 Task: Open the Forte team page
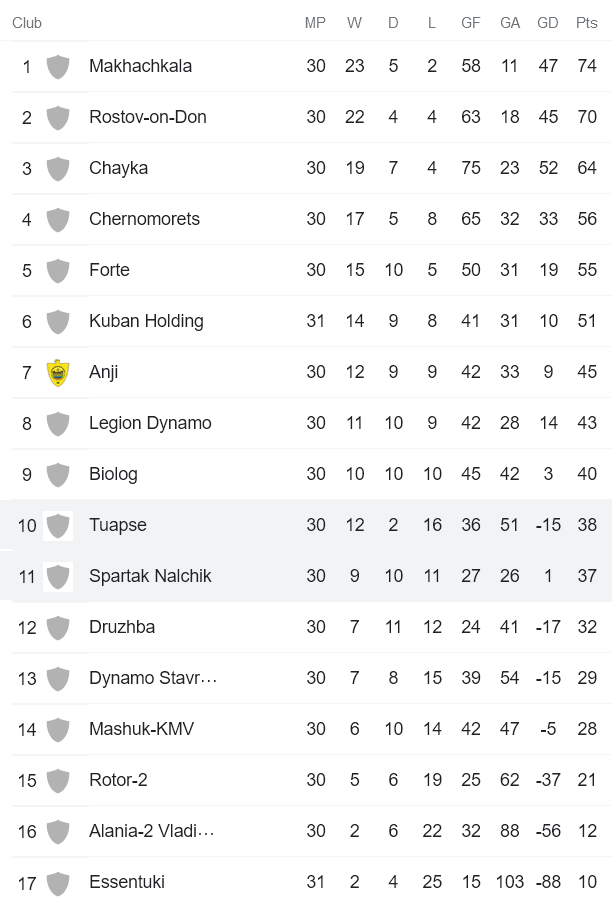coord(109,270)
